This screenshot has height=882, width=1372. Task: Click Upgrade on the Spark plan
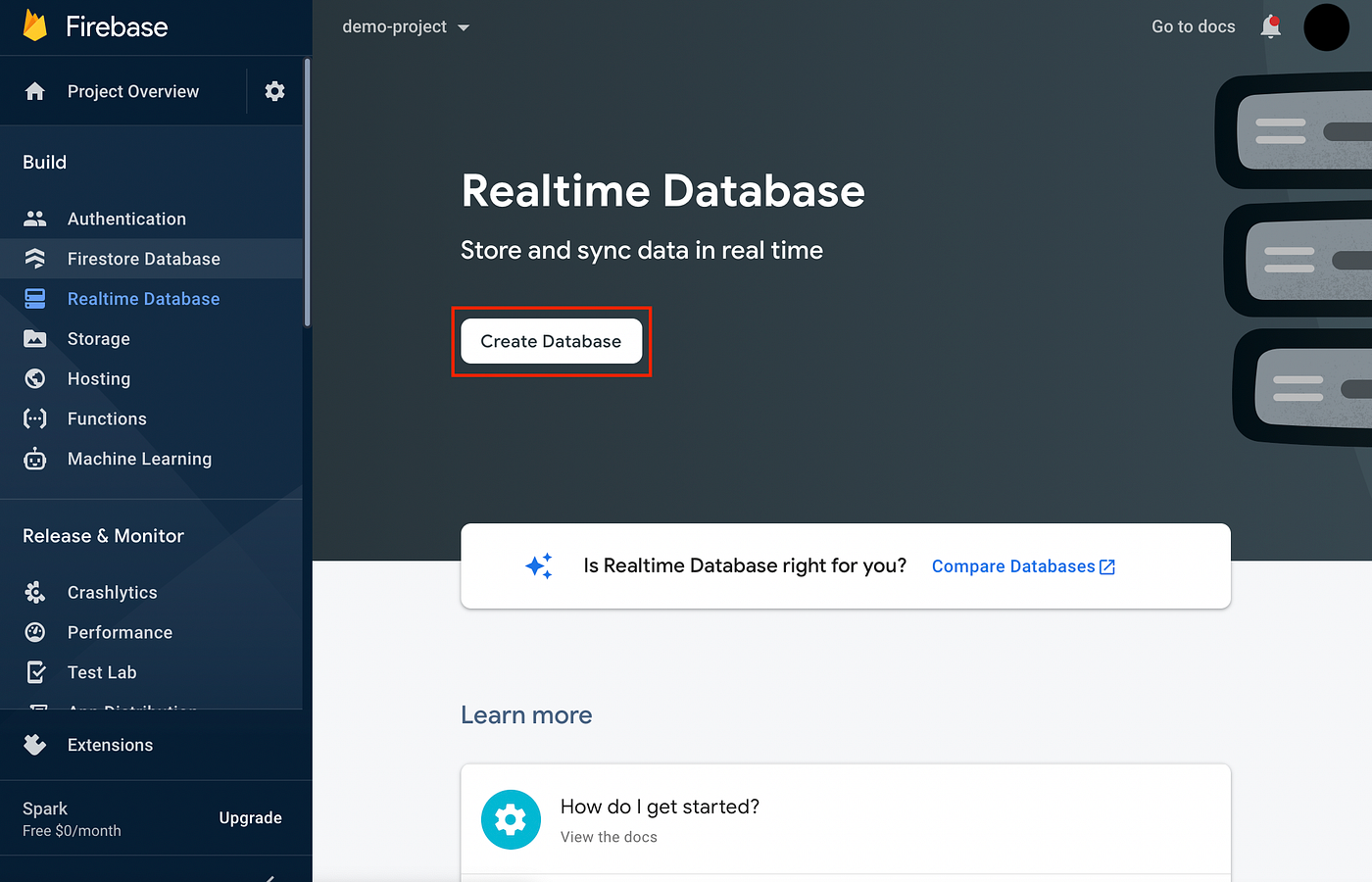click(250, 817)
